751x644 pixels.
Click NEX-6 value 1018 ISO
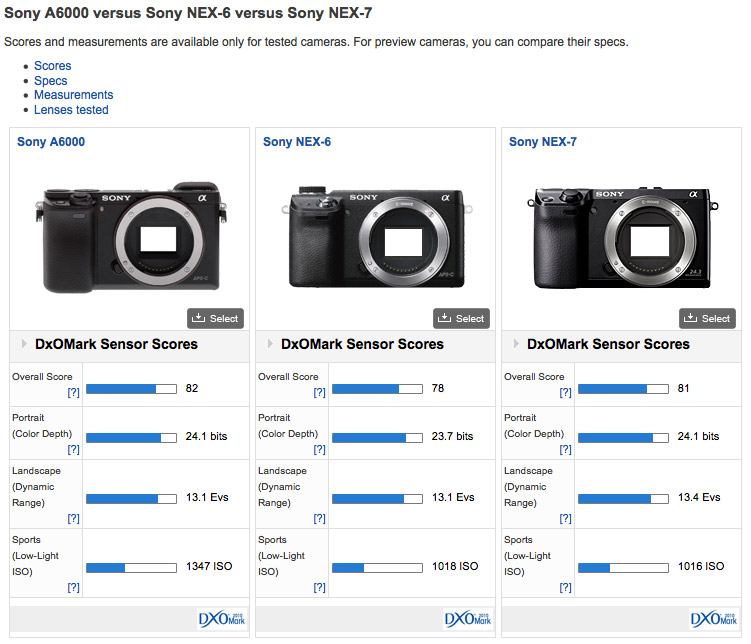(455, 566)
